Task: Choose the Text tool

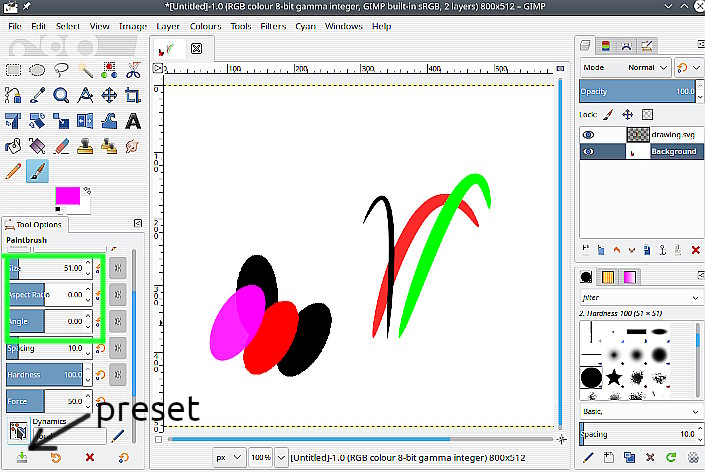Action: coord(132,121)
